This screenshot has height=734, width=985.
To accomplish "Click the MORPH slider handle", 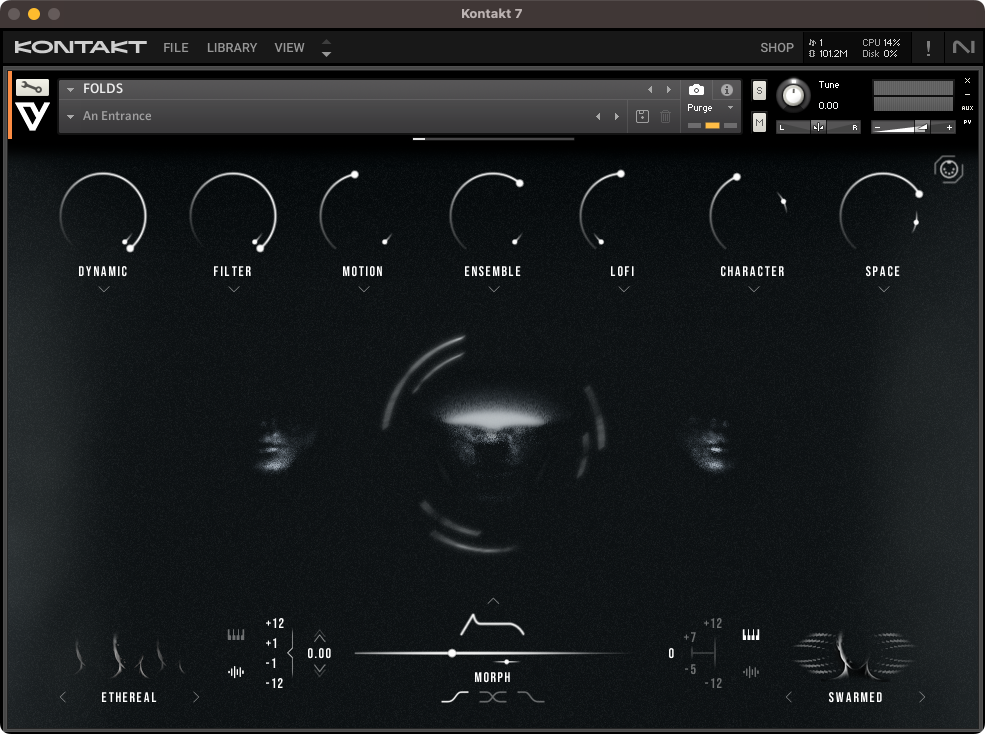I will [452, 653].
